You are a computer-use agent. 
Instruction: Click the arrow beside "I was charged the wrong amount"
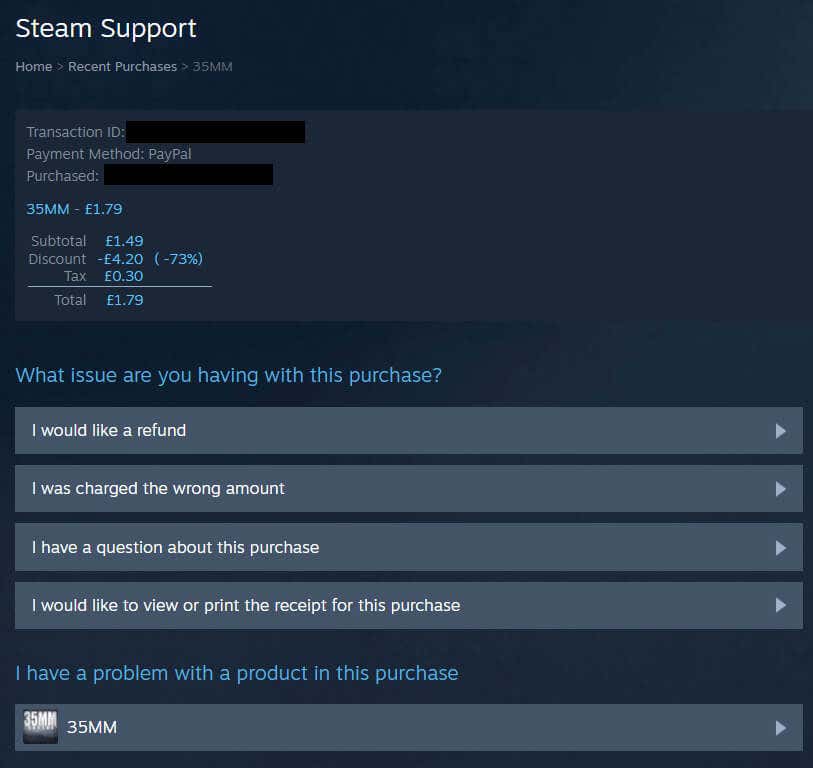(x=779, y=489)
